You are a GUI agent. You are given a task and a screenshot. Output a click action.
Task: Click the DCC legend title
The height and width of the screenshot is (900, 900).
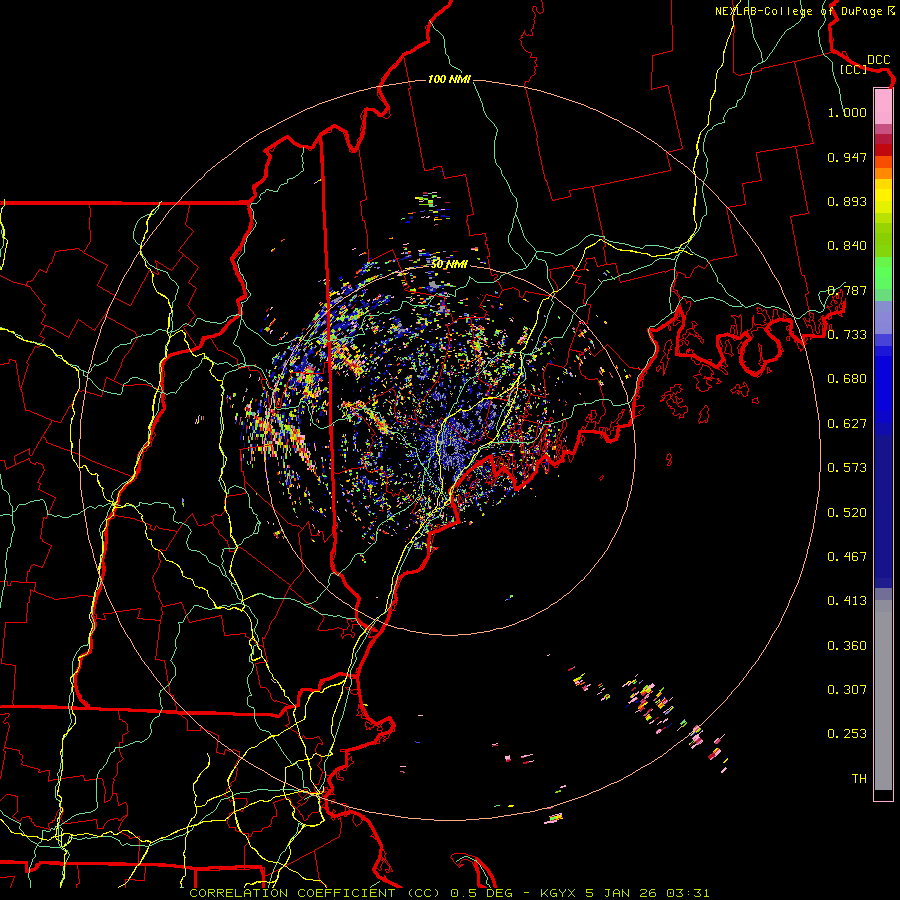click(x=878, y=60)
